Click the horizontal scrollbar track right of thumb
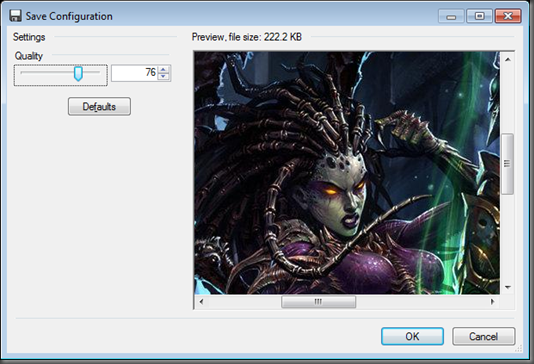The width and height of the screenshot is (534, 364). tap(421, 302)
